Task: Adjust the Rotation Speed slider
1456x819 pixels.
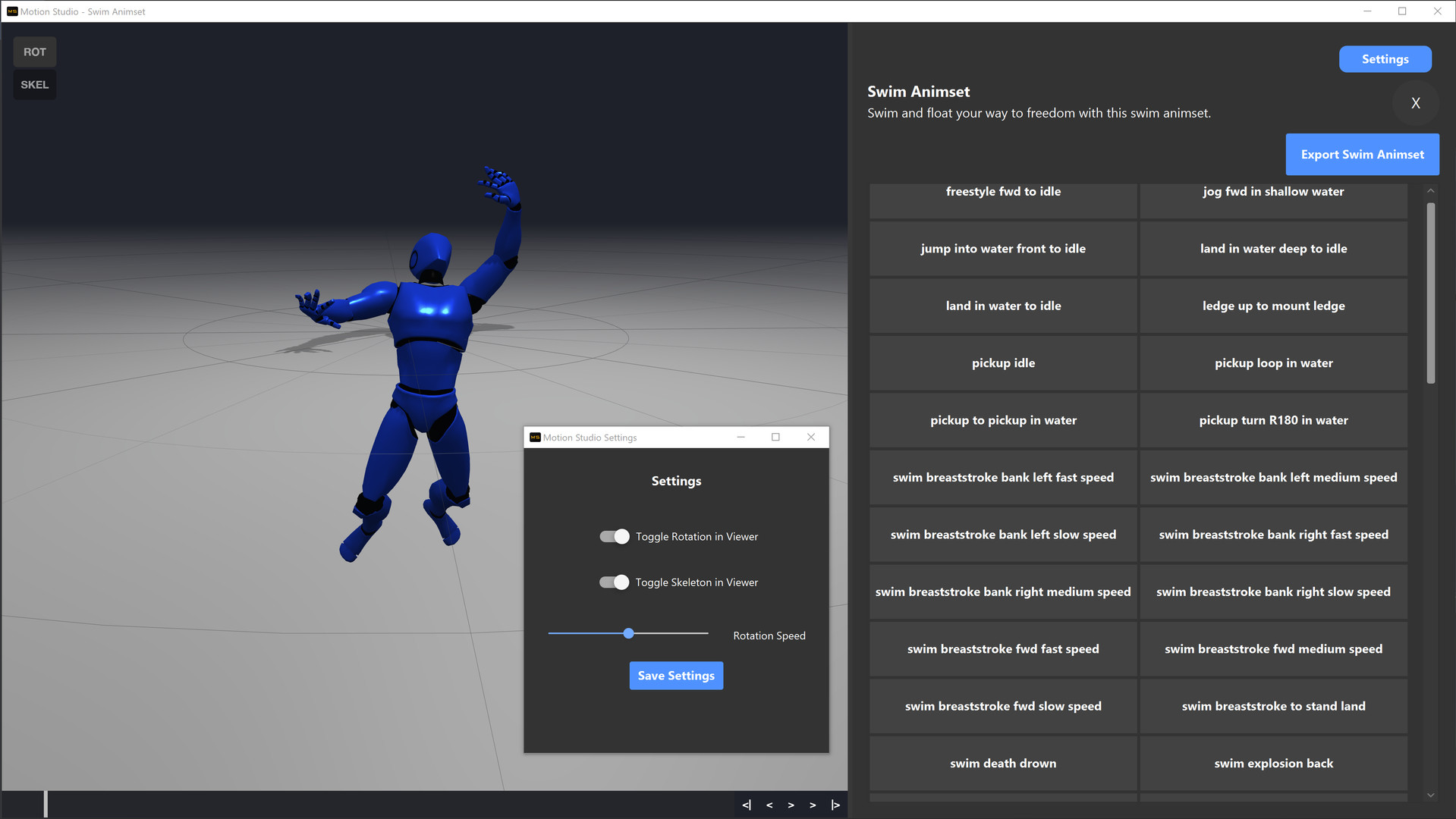Action: point(628,633)
